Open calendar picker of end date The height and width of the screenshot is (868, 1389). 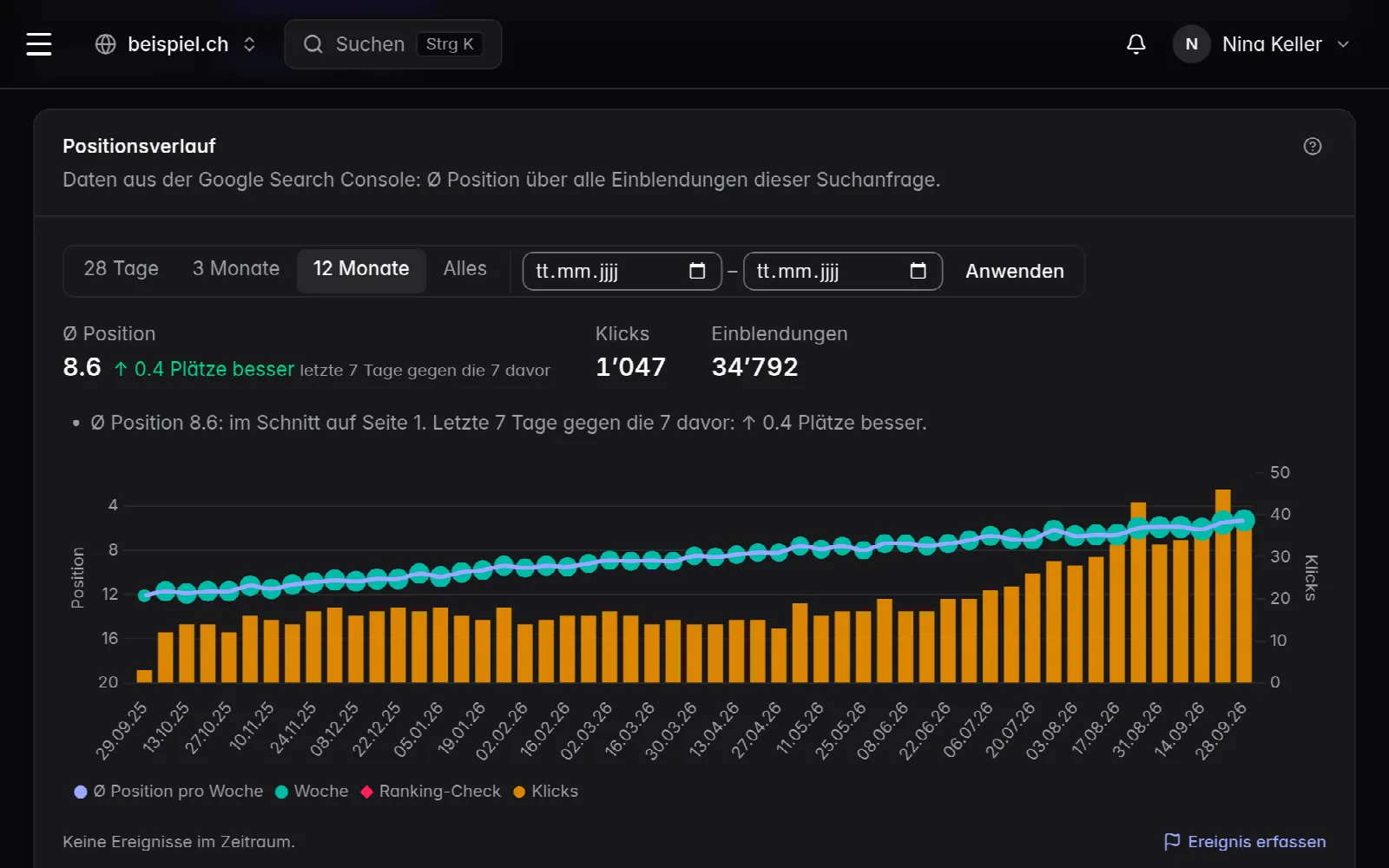click(918, 271)
